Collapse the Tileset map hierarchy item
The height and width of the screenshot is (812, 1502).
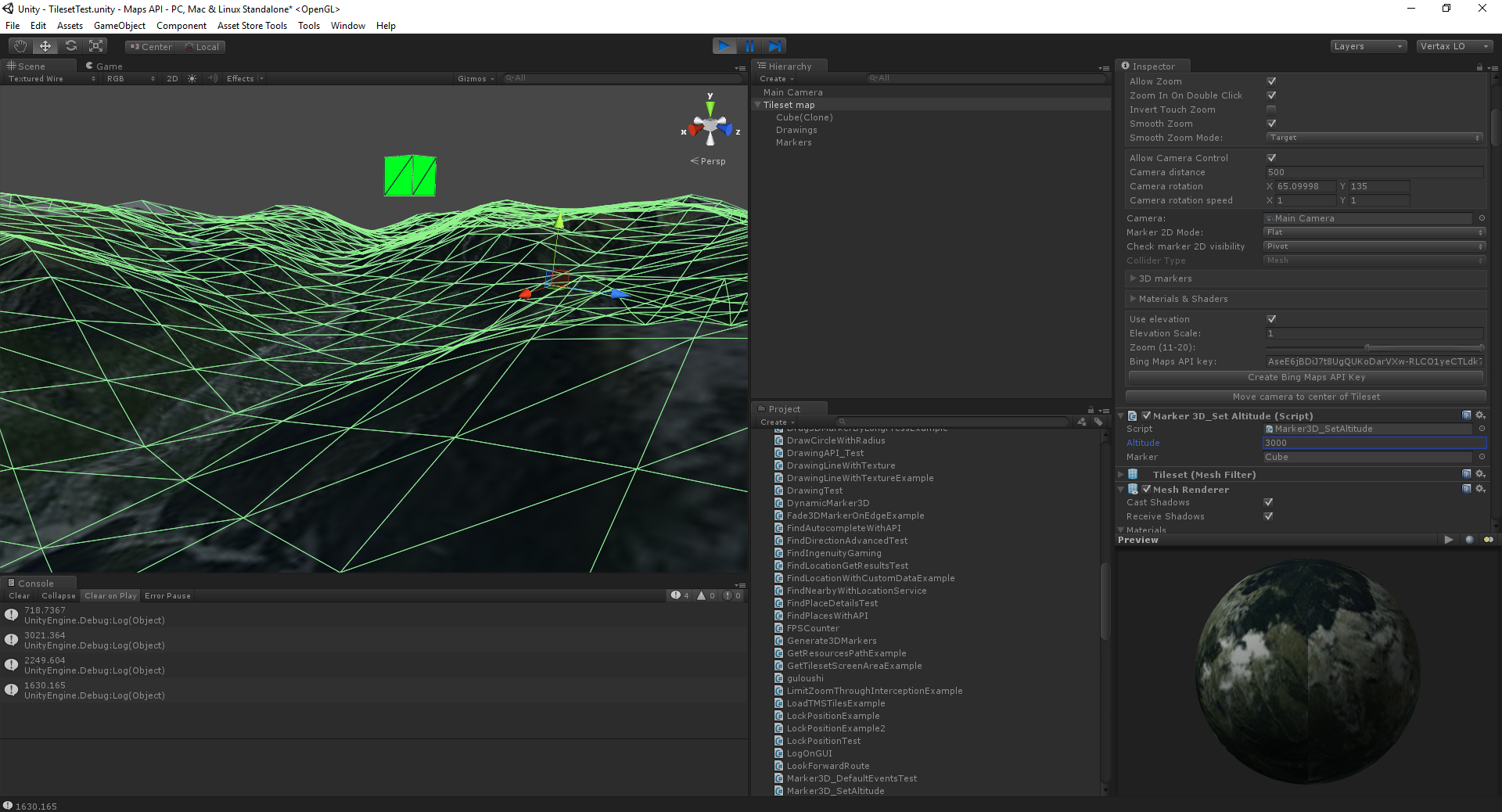(x=757, y=105)
